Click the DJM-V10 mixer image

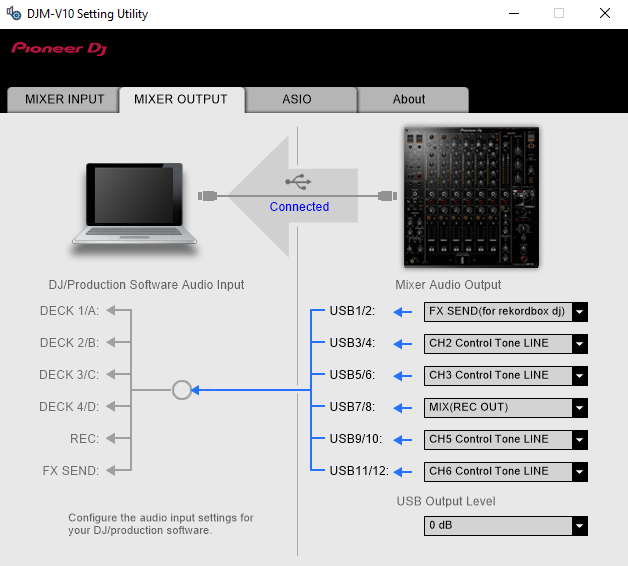click(x=471, y=197)
